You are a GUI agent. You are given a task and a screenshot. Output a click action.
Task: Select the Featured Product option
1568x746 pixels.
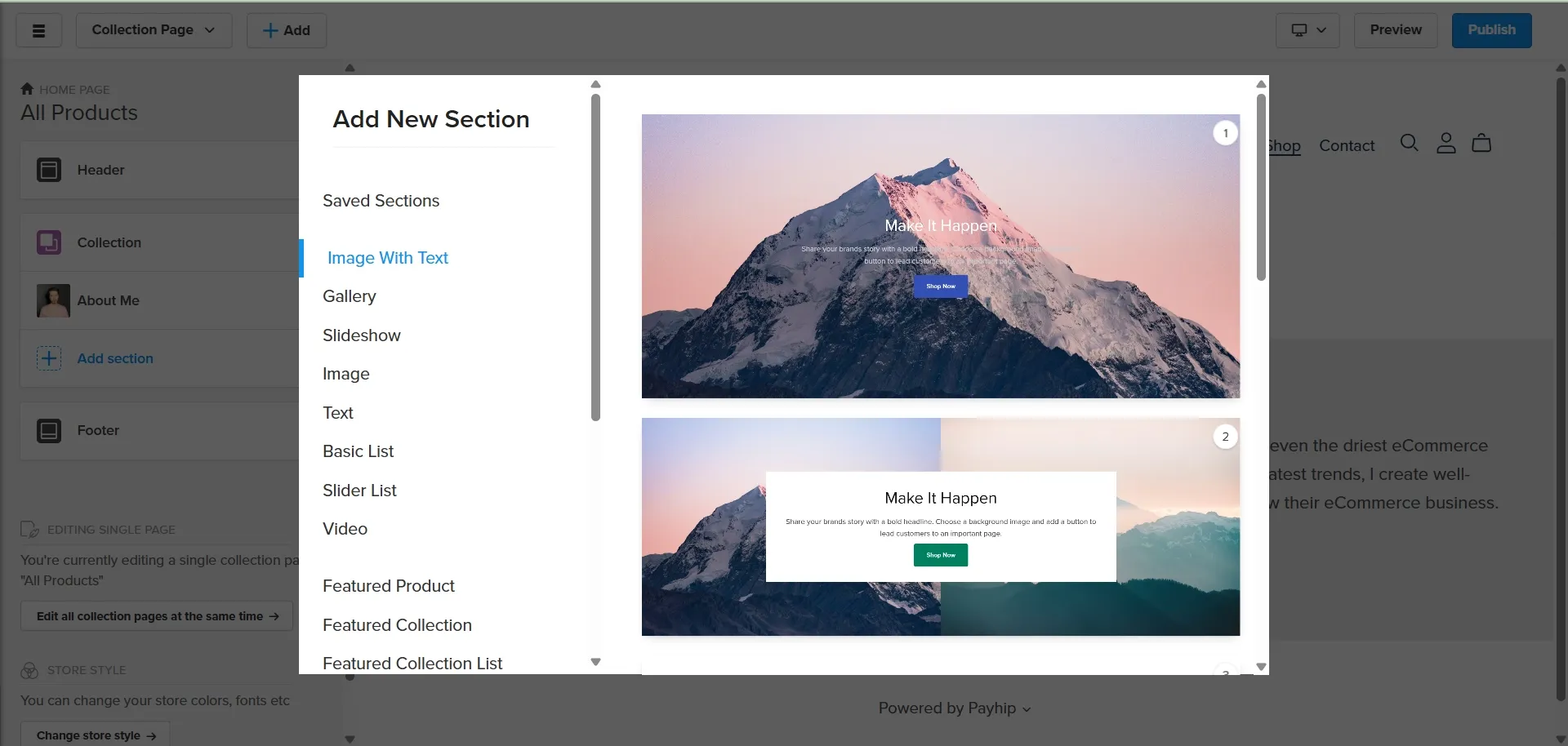coord(389,586)
